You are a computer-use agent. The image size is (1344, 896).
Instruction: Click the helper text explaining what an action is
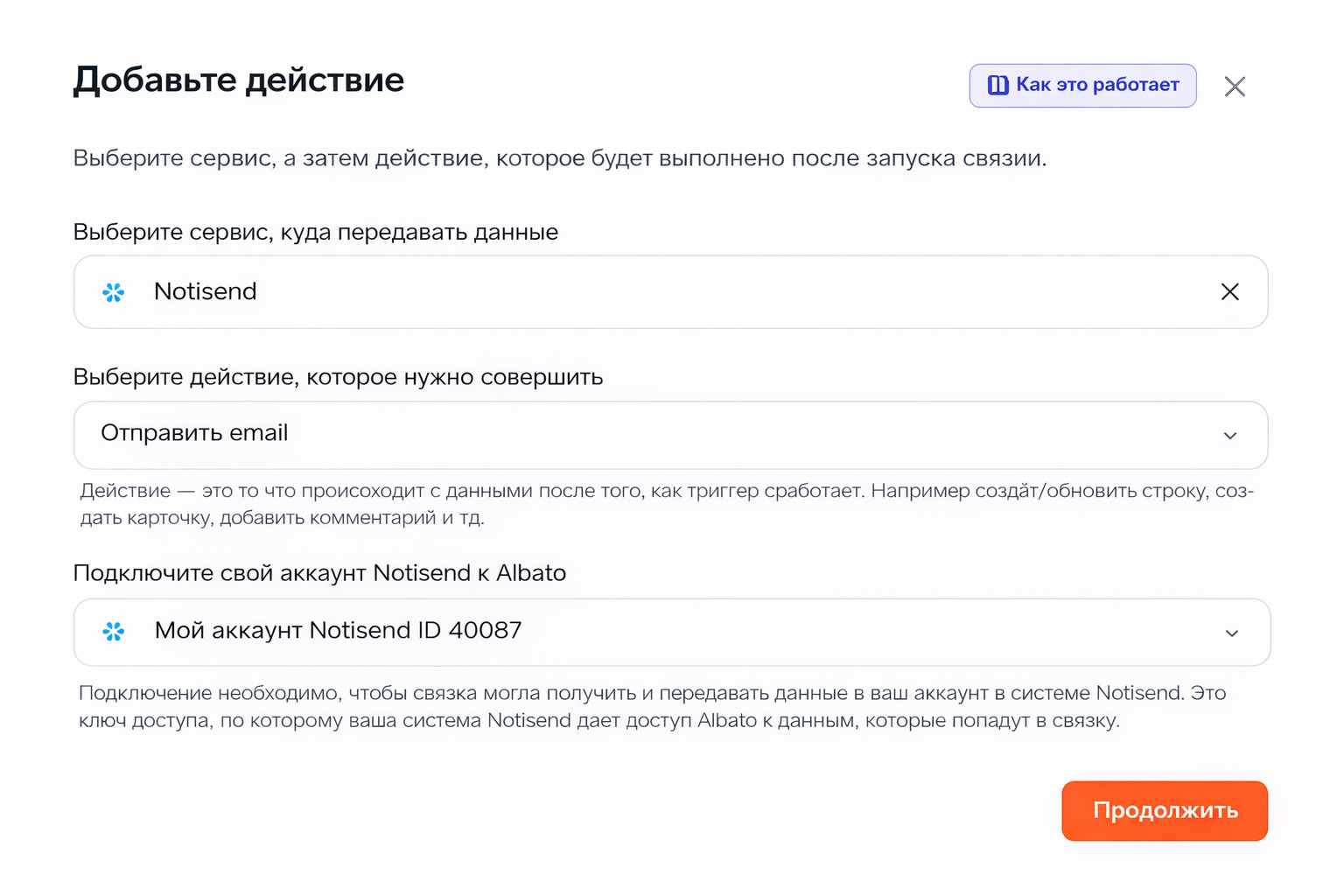[x=665, y=504]
